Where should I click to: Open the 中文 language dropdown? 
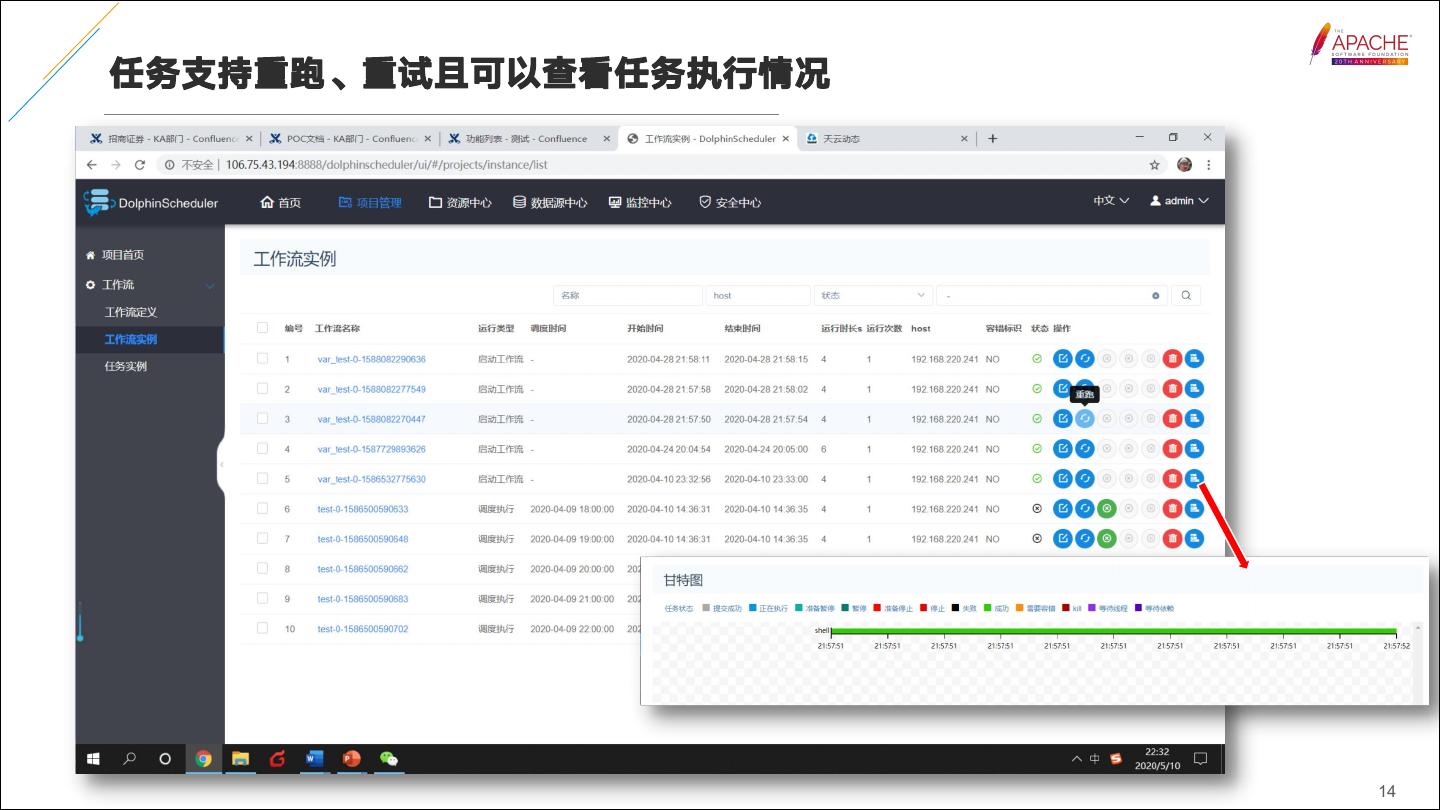coord(1110,201)
